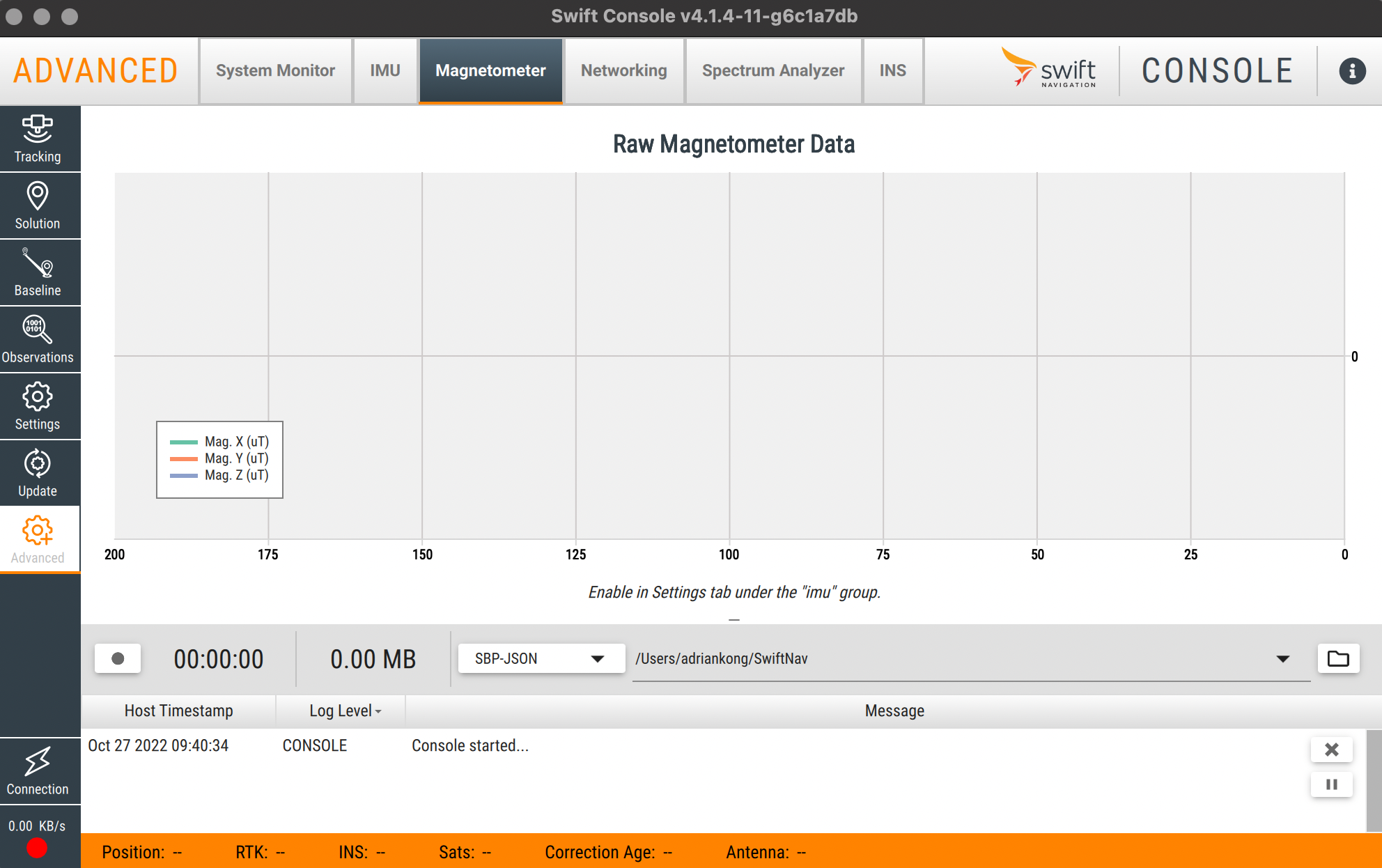Open the info about icon
1382x868 pixels.
(x=1351, y=71)
